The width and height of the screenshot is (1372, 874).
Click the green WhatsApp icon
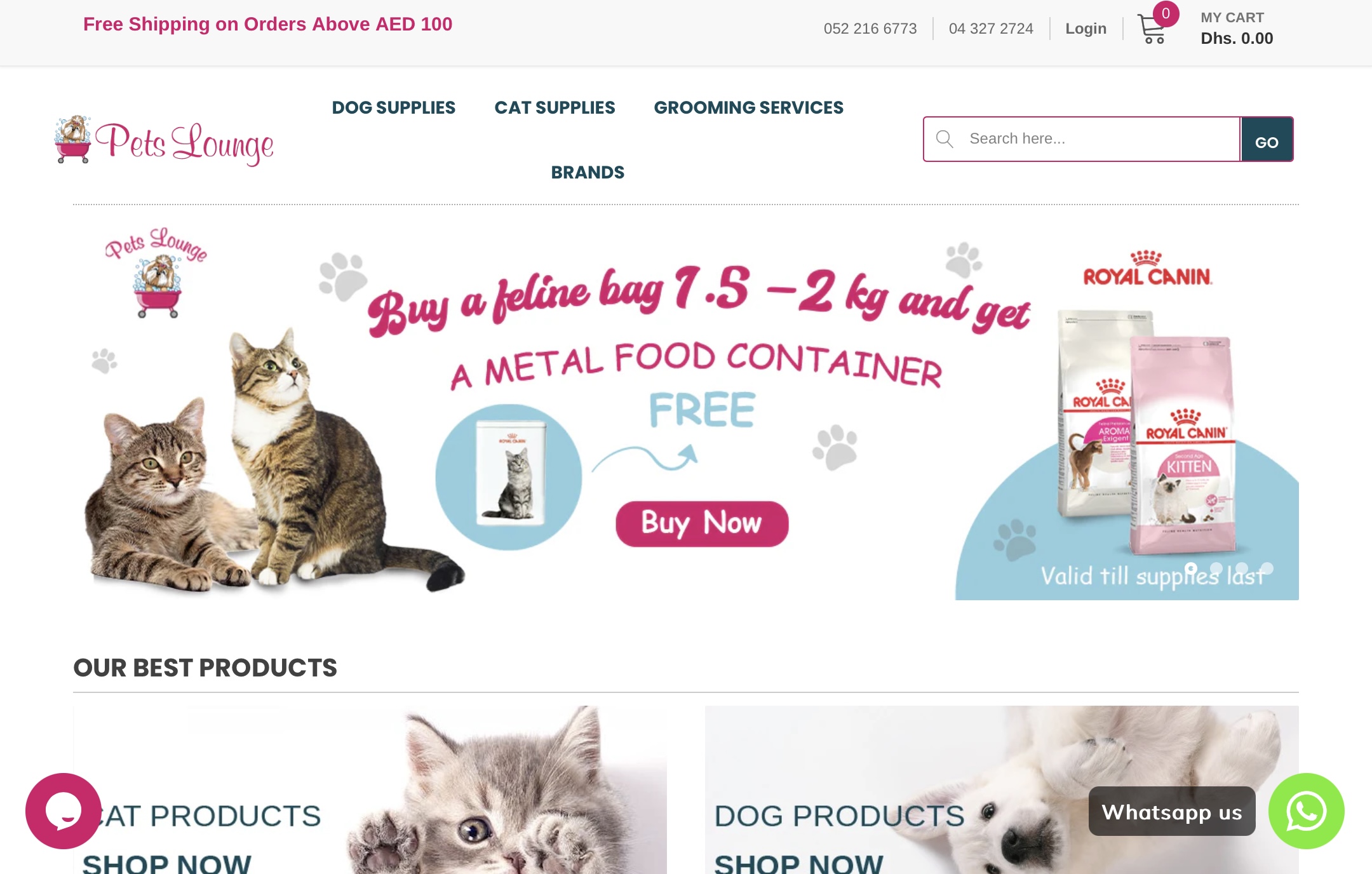[1306, 810]
